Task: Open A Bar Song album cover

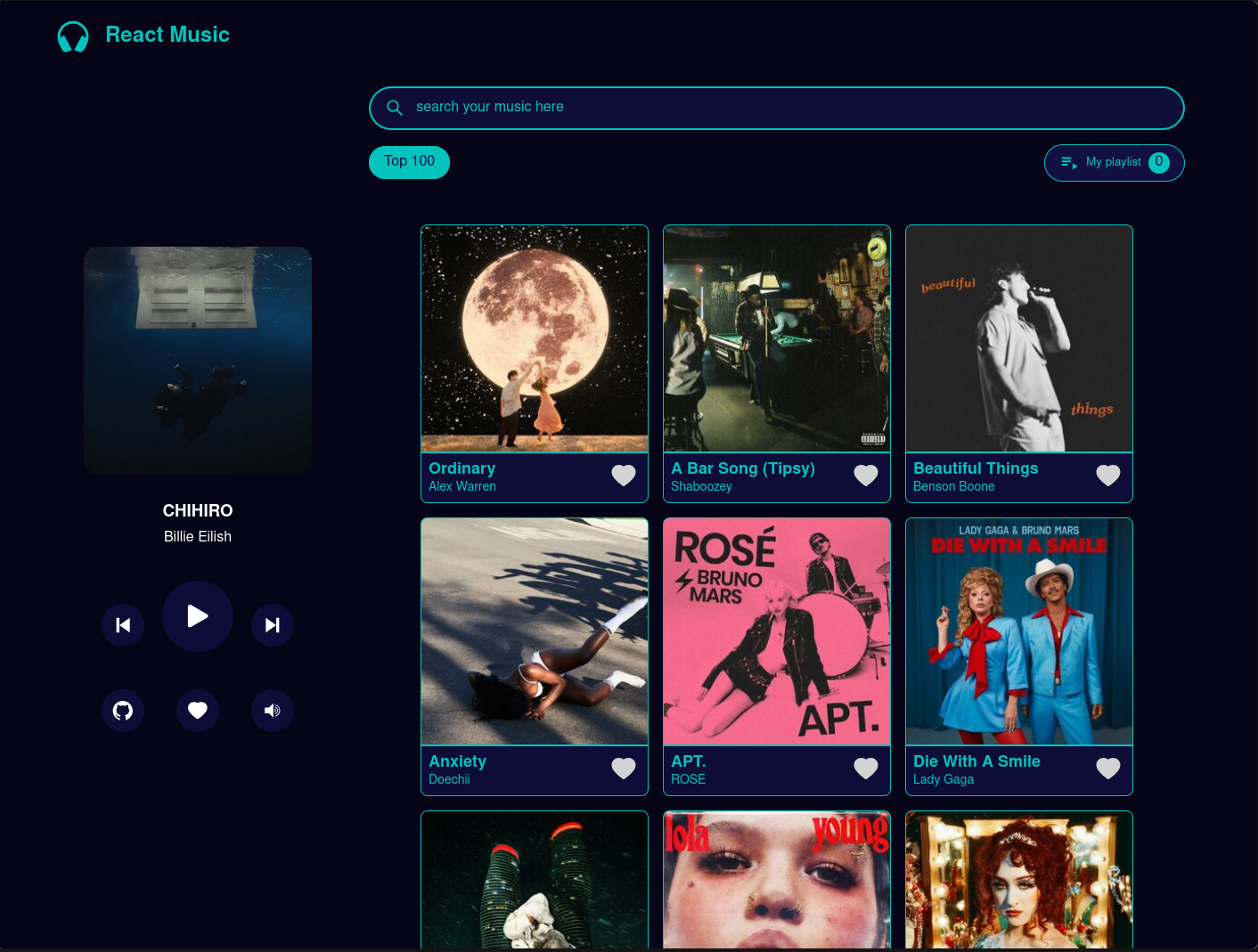Action: pos(777,338)
